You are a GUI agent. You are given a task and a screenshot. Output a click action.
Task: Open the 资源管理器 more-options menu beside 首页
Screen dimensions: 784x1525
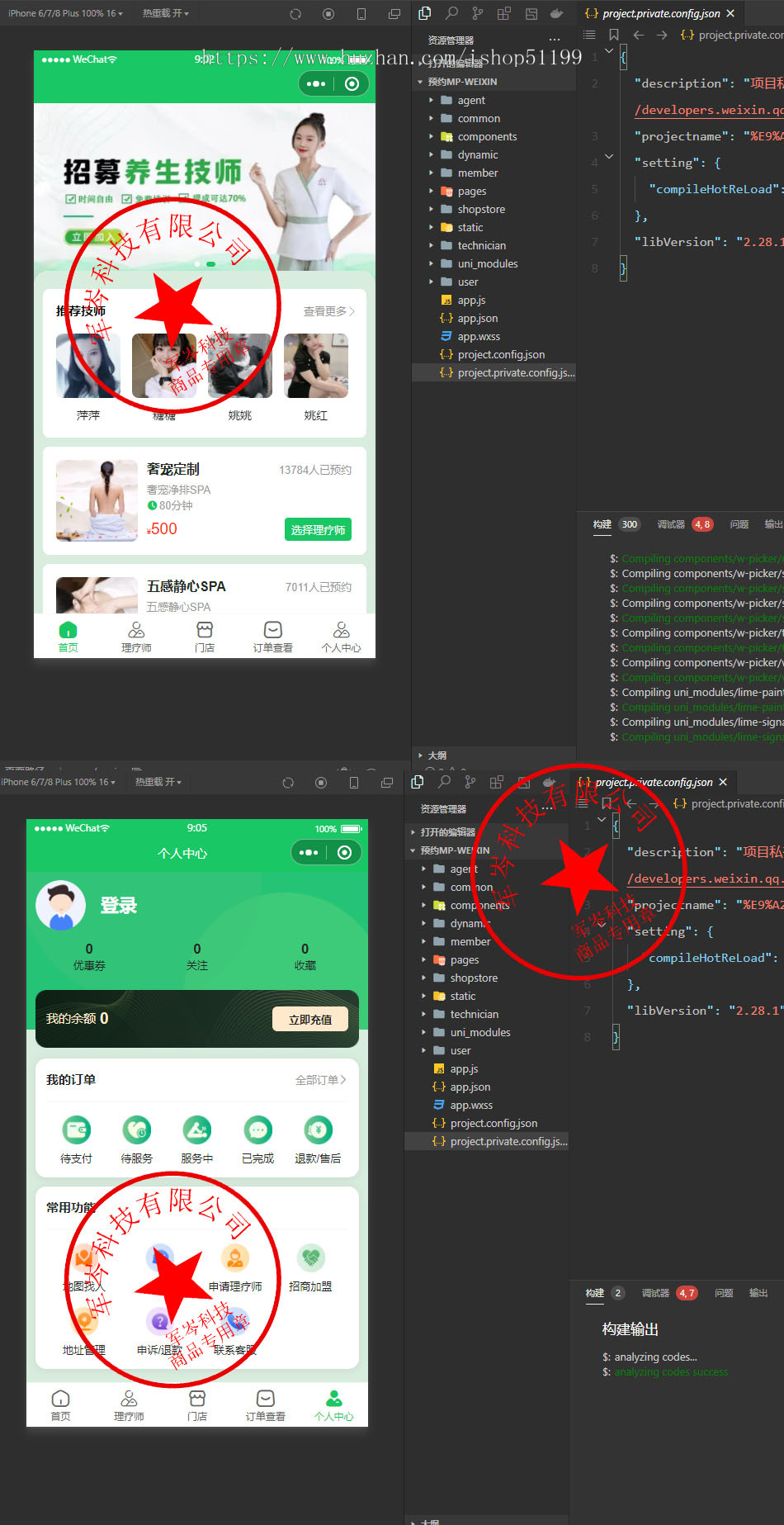(x=555, y=40)
